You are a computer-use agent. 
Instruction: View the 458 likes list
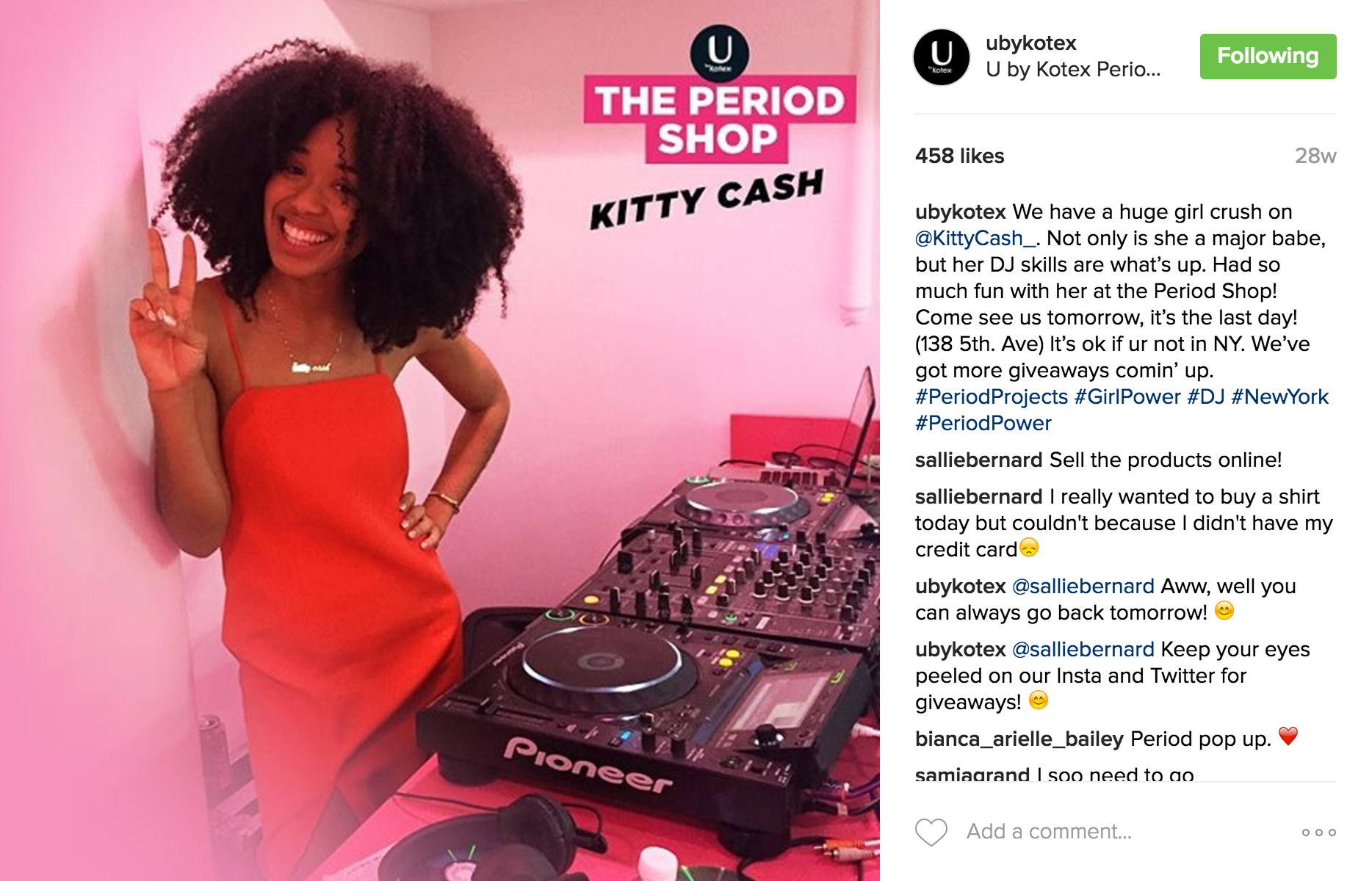tap(959, 156)
